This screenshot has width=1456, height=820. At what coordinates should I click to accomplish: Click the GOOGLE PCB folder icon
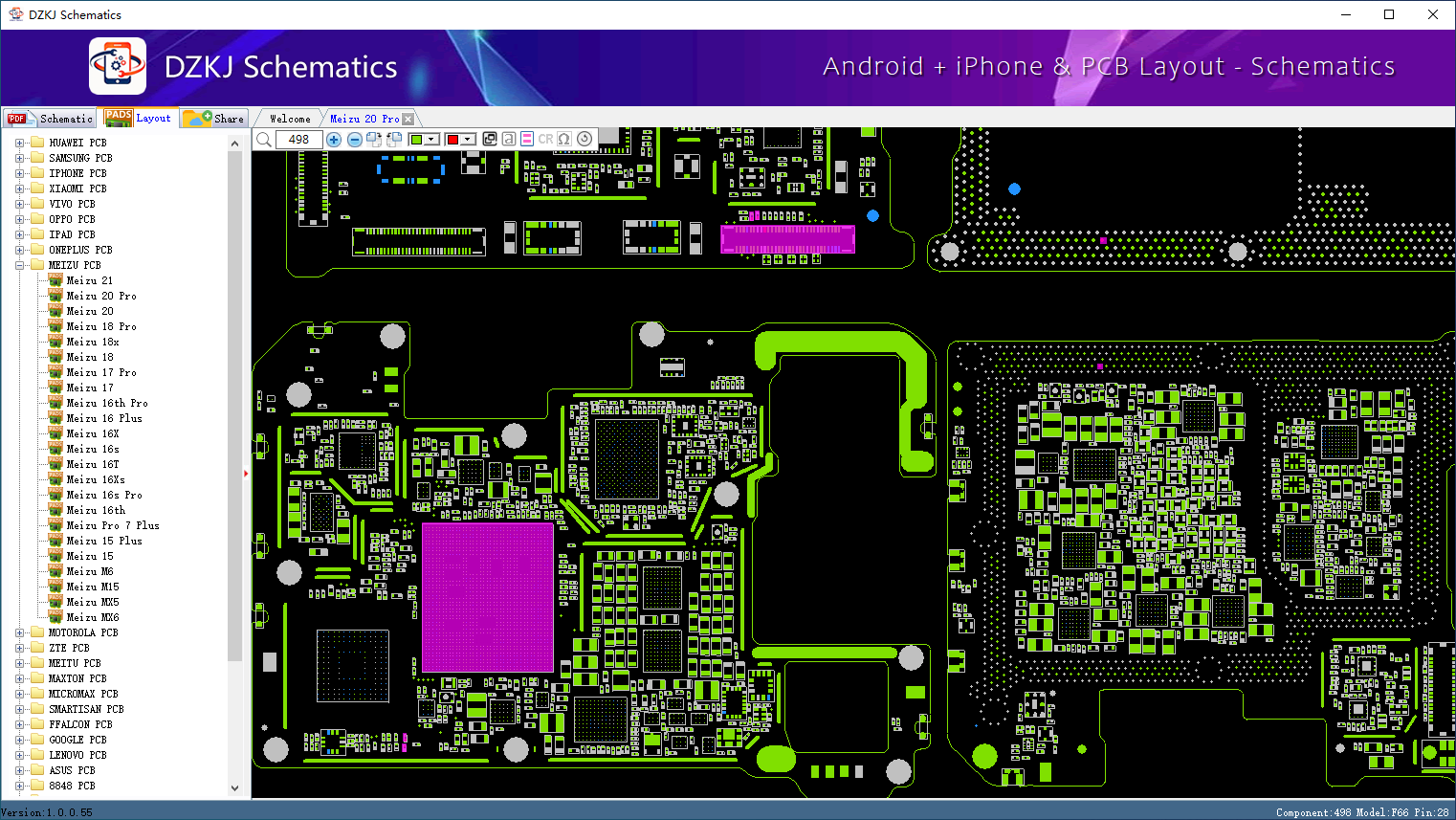[37, 740]
